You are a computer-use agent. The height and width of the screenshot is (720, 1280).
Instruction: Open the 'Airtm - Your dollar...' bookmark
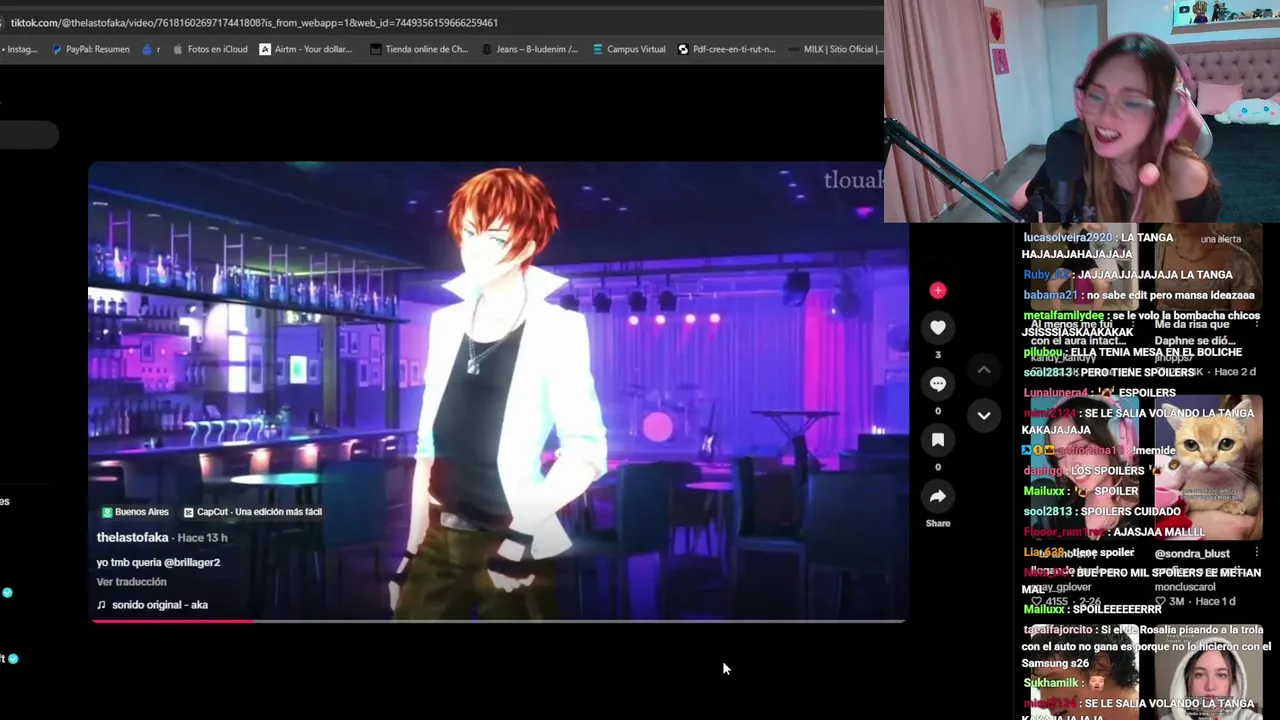pyautogui.click(x=305, y=49)
